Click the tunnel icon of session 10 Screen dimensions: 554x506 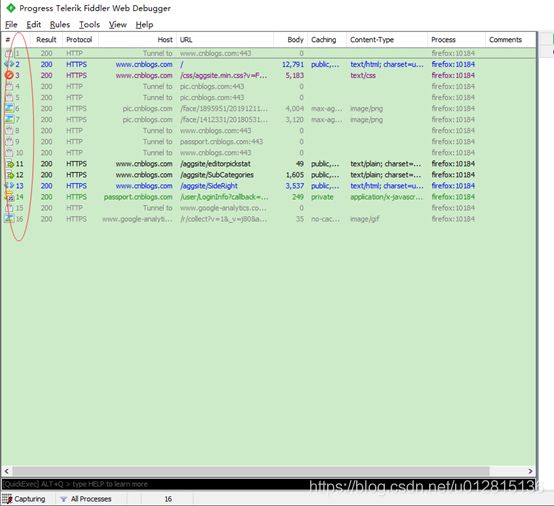[9, 153]
